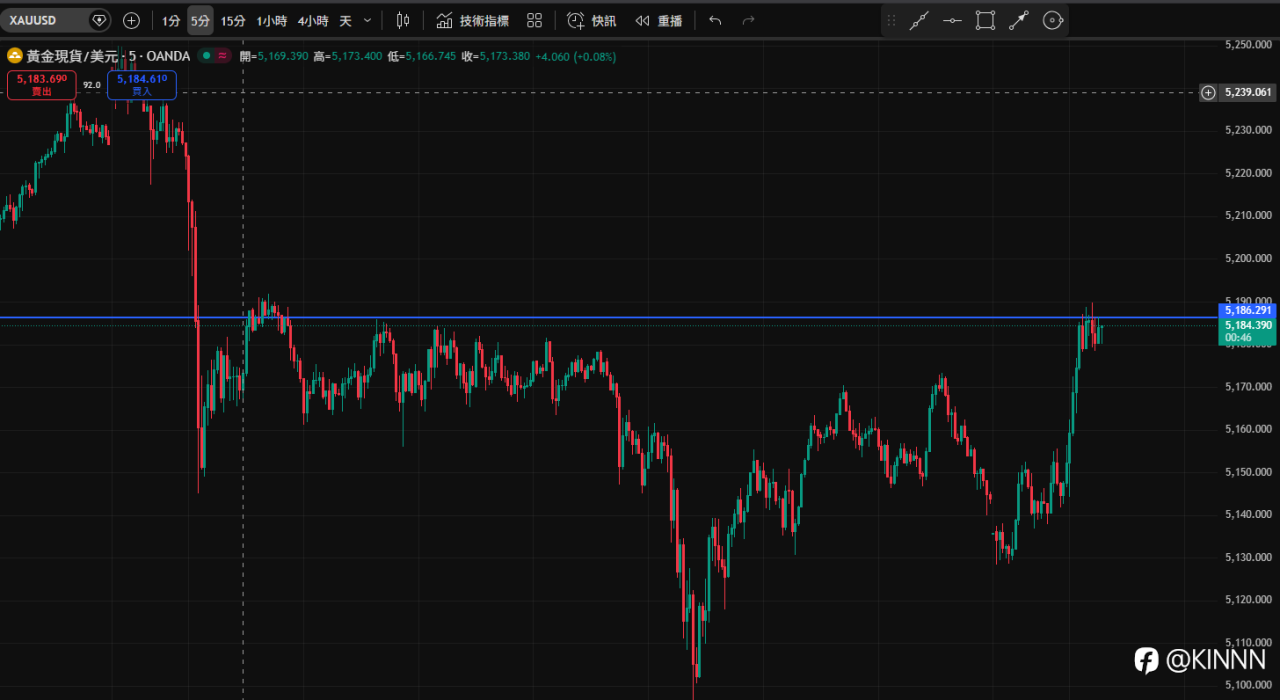Select the 1小時 timeframe

click(271, 20)
